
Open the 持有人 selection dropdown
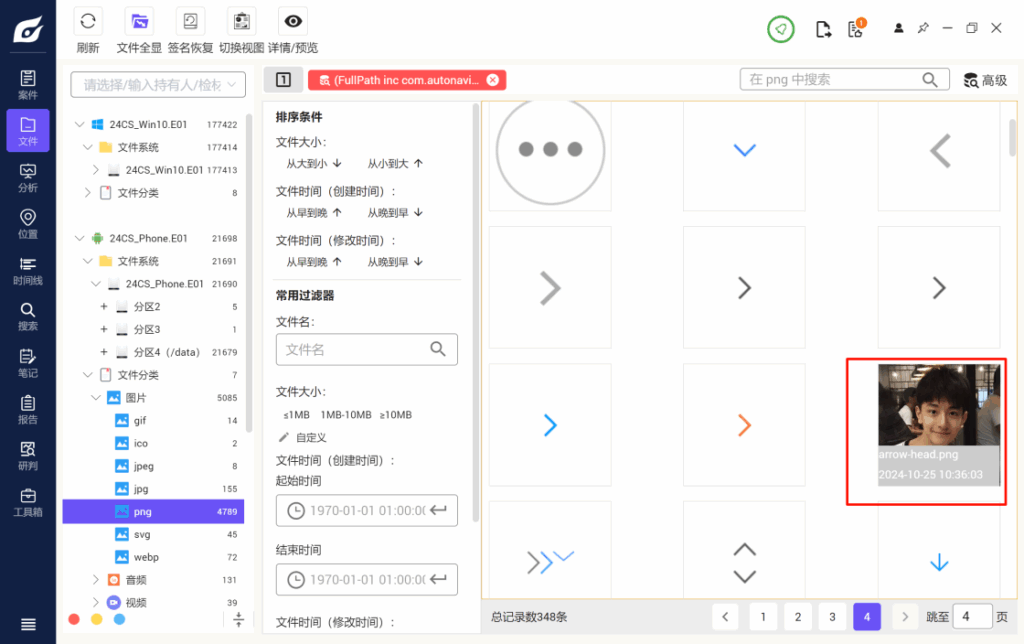tap(157, 85)
